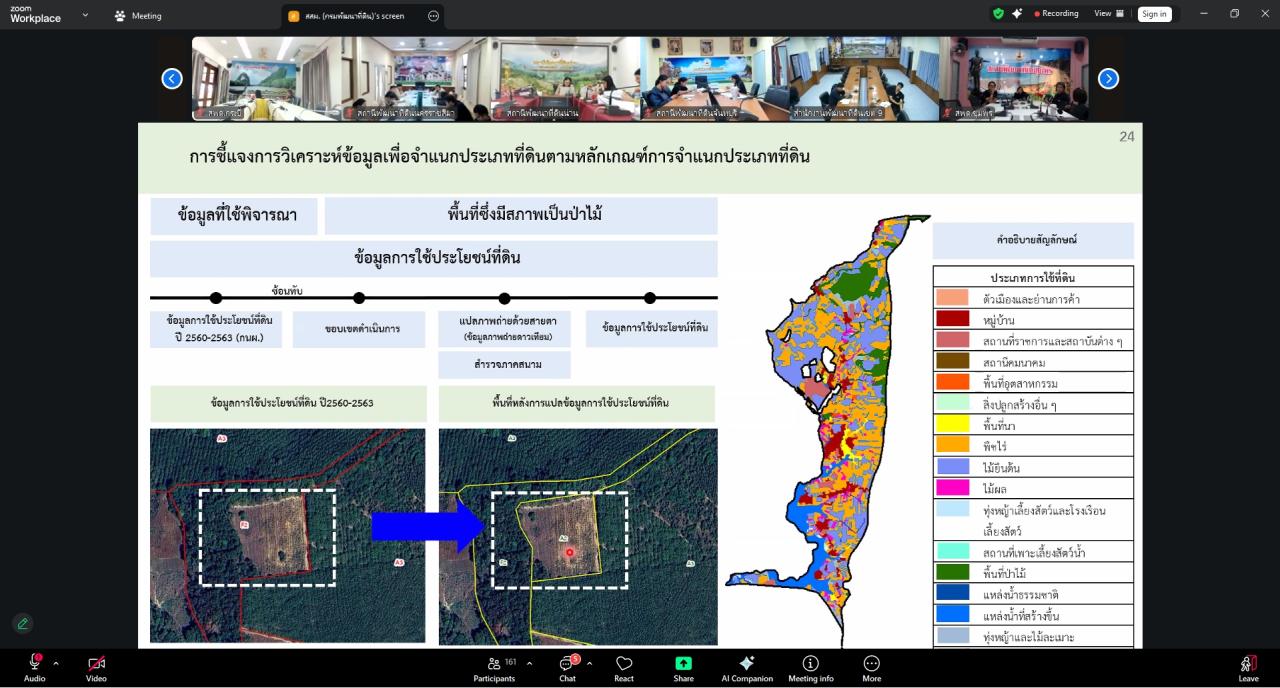The image size is (1280, 688).
Task: Expand the Video options chevron
Action: coord(117,662)
